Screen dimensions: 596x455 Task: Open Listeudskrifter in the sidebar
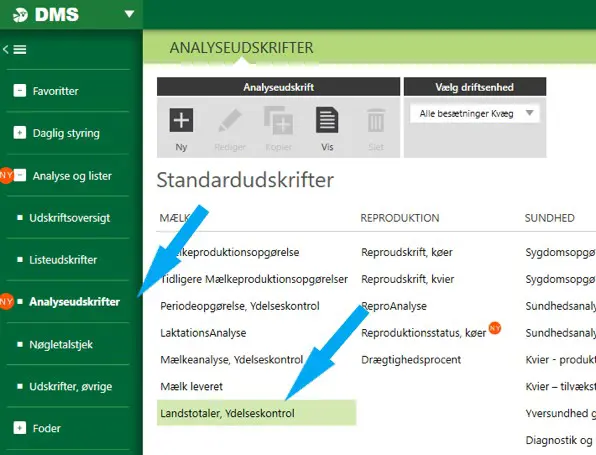point(63,260)
